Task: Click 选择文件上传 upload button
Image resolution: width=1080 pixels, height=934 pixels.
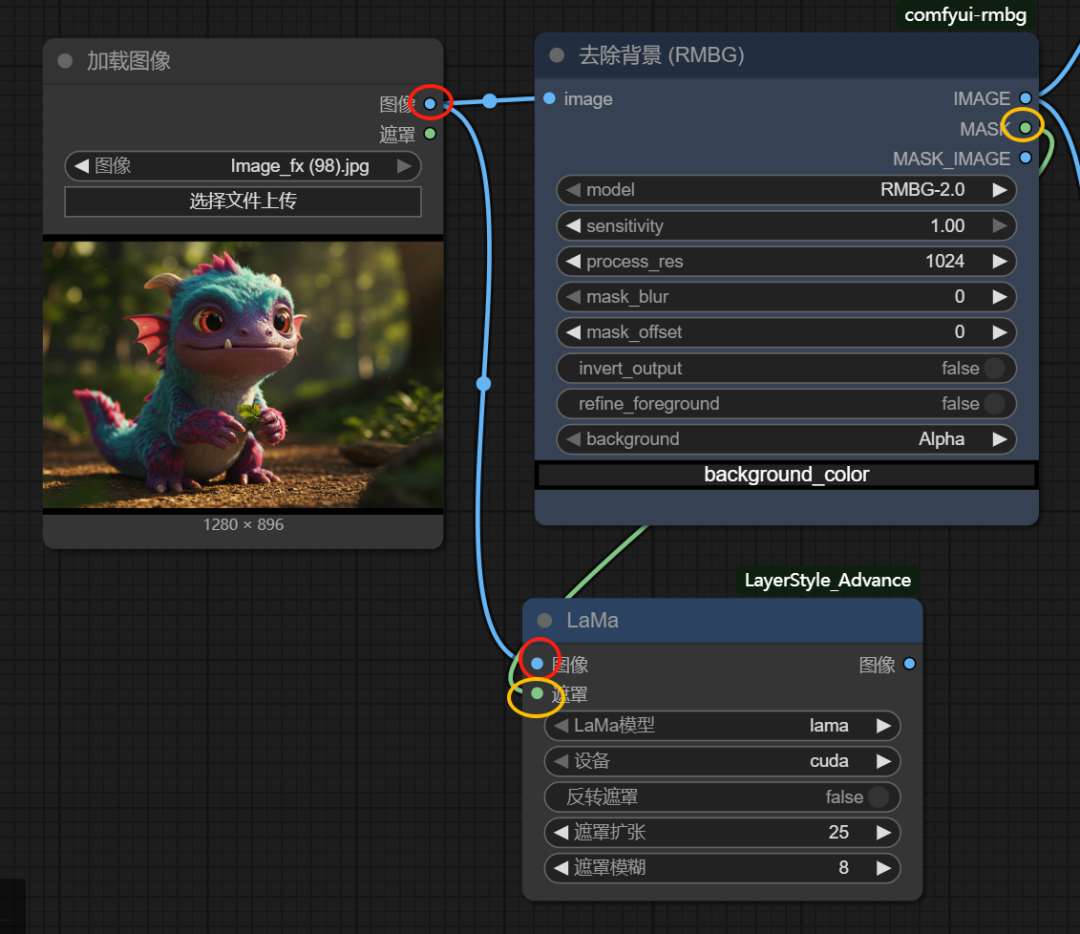Action: point(242,201)
